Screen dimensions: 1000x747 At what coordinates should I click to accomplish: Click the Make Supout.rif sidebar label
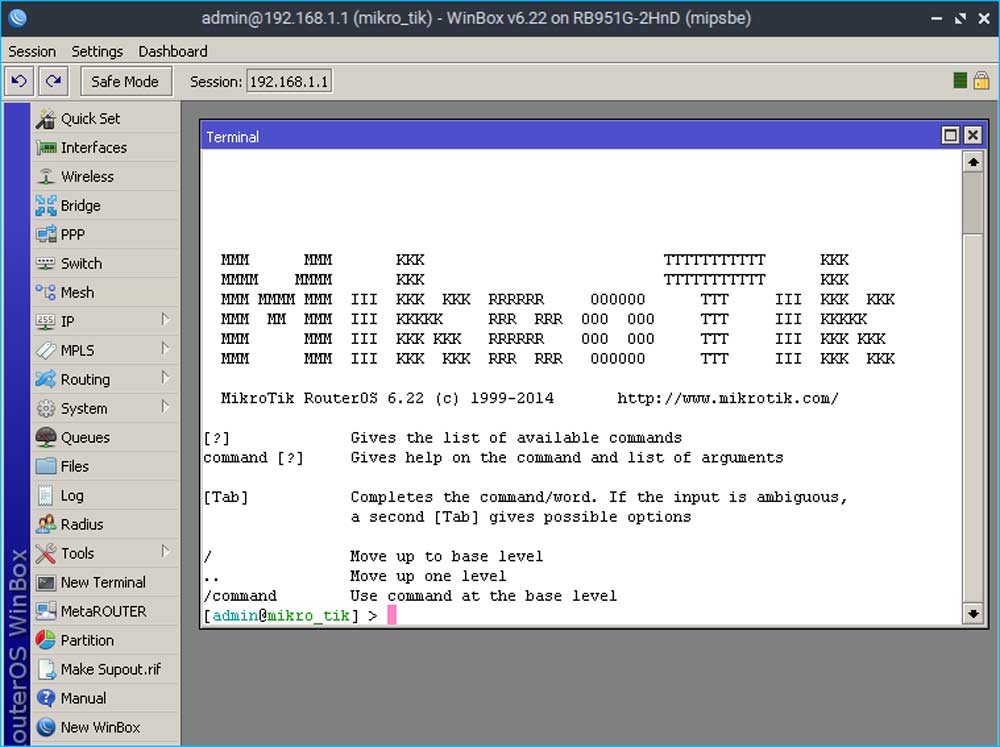pos(111,669)
